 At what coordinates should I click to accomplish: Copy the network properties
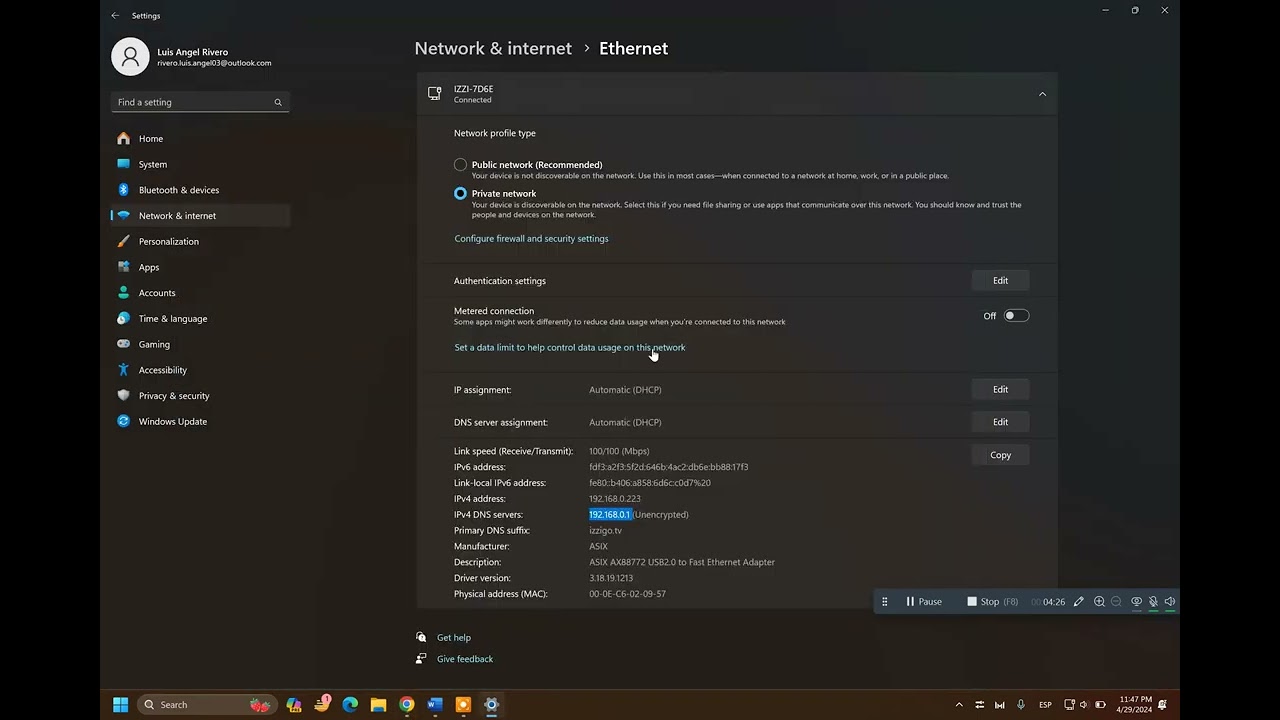[x=1000, y=455]
